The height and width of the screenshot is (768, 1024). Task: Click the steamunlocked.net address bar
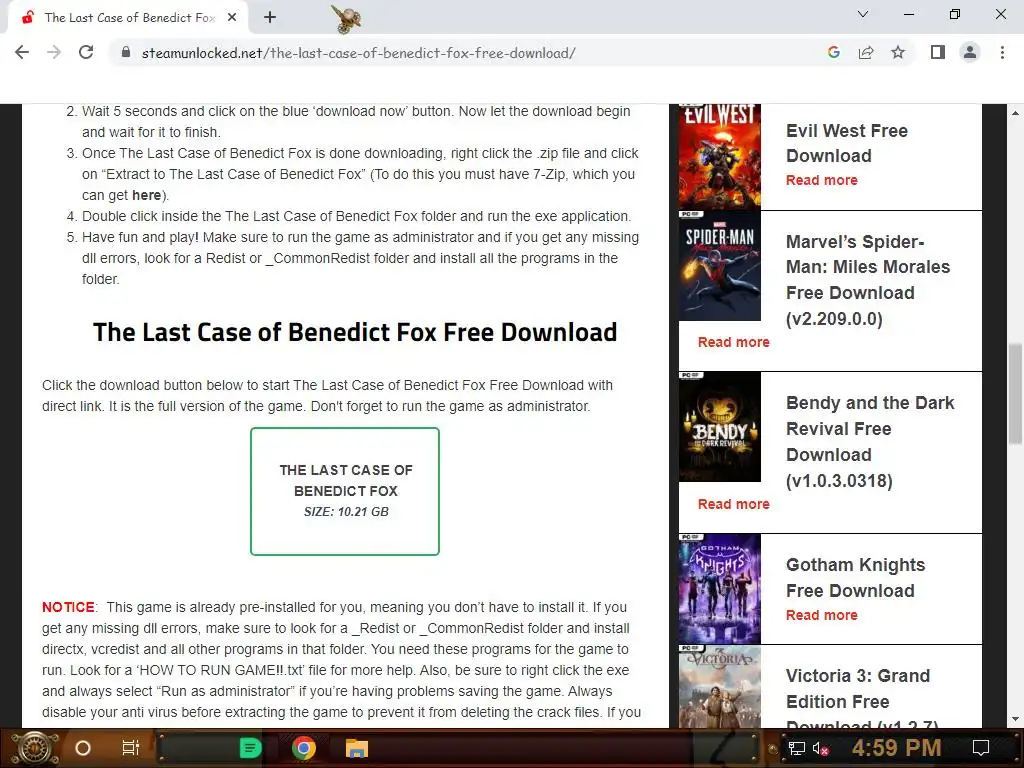[470, 53]
